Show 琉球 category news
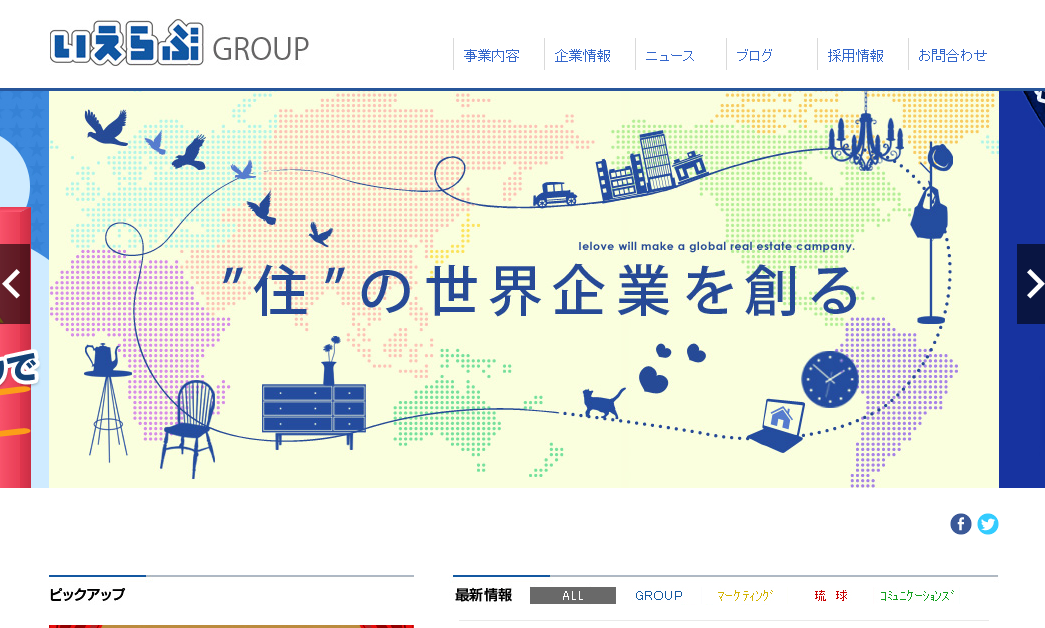Image resolution: width=1045 pixels, height=628 pixels. click(x=830, y=595)
